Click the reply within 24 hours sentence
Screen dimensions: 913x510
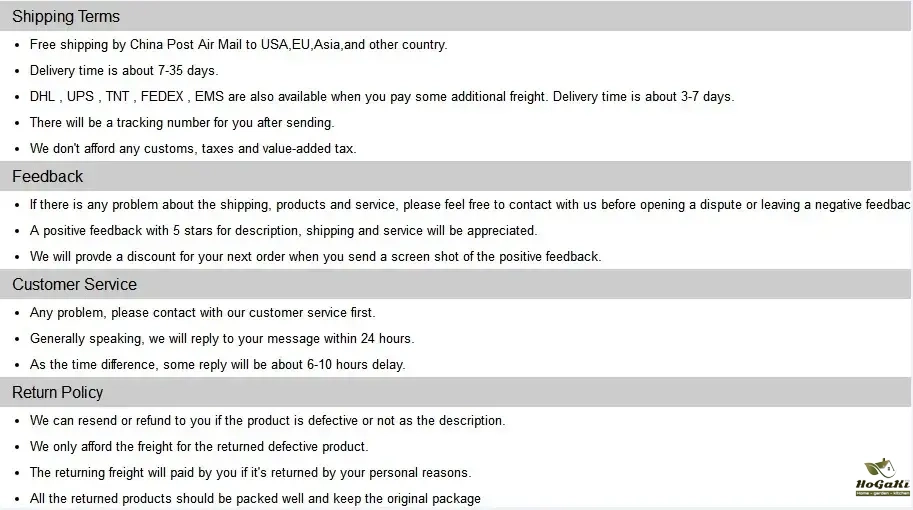pos(221,339)
